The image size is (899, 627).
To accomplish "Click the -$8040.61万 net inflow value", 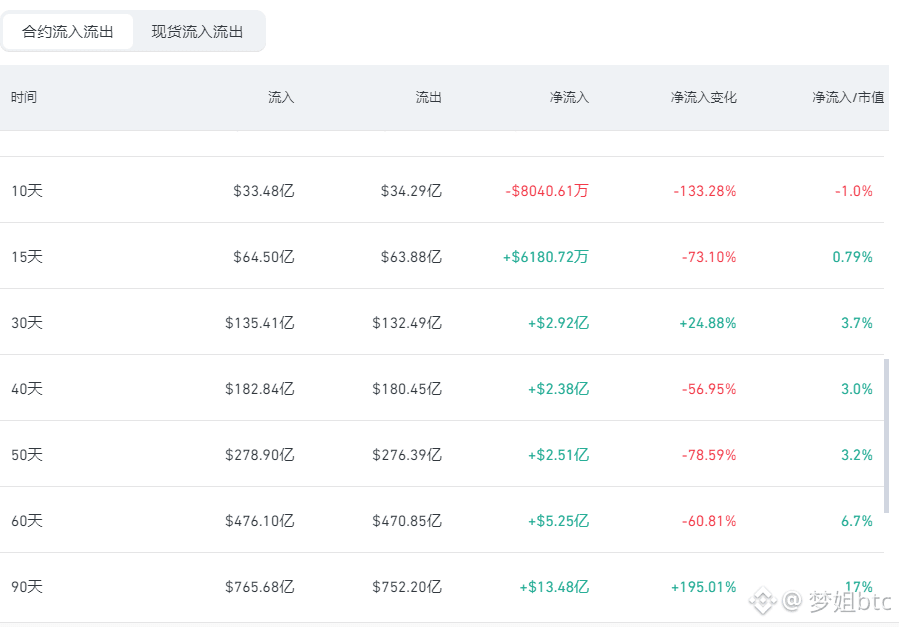I will tap(547, 191).
